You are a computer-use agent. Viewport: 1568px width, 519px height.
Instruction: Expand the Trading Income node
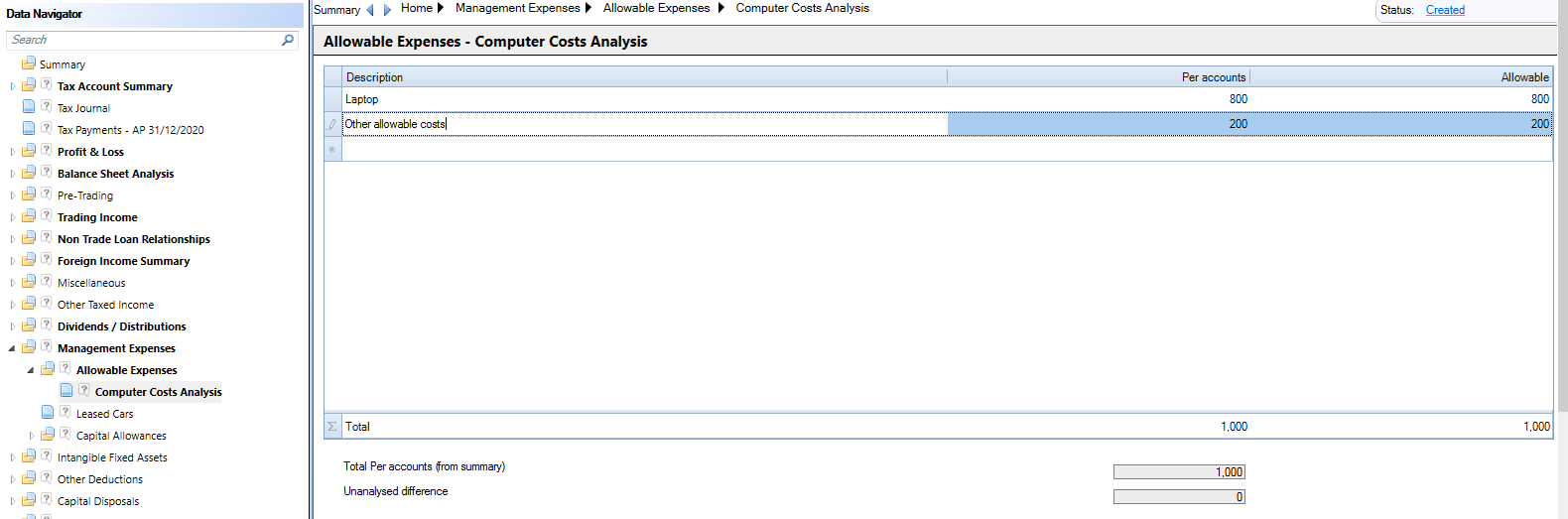point(12,217)
